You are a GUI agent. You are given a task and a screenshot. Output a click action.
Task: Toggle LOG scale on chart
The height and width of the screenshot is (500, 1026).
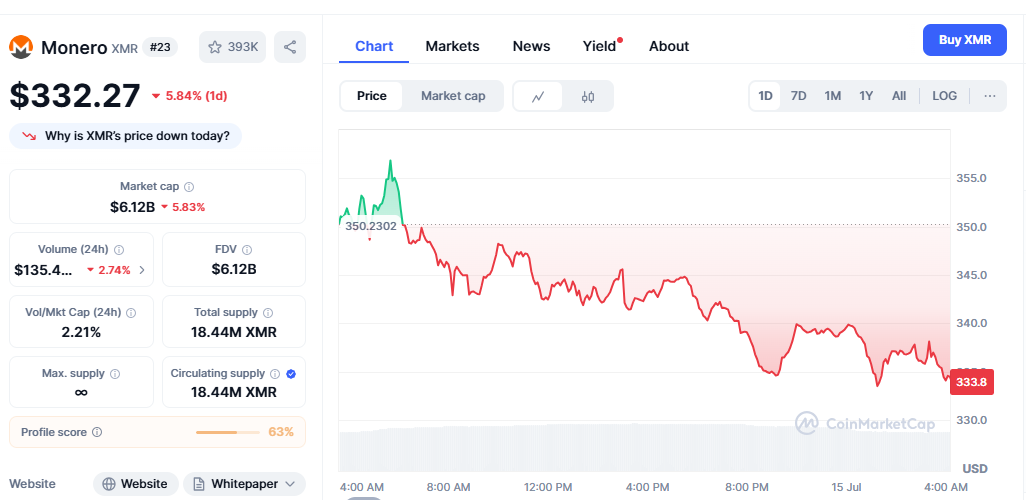click(x=944, y=96)
